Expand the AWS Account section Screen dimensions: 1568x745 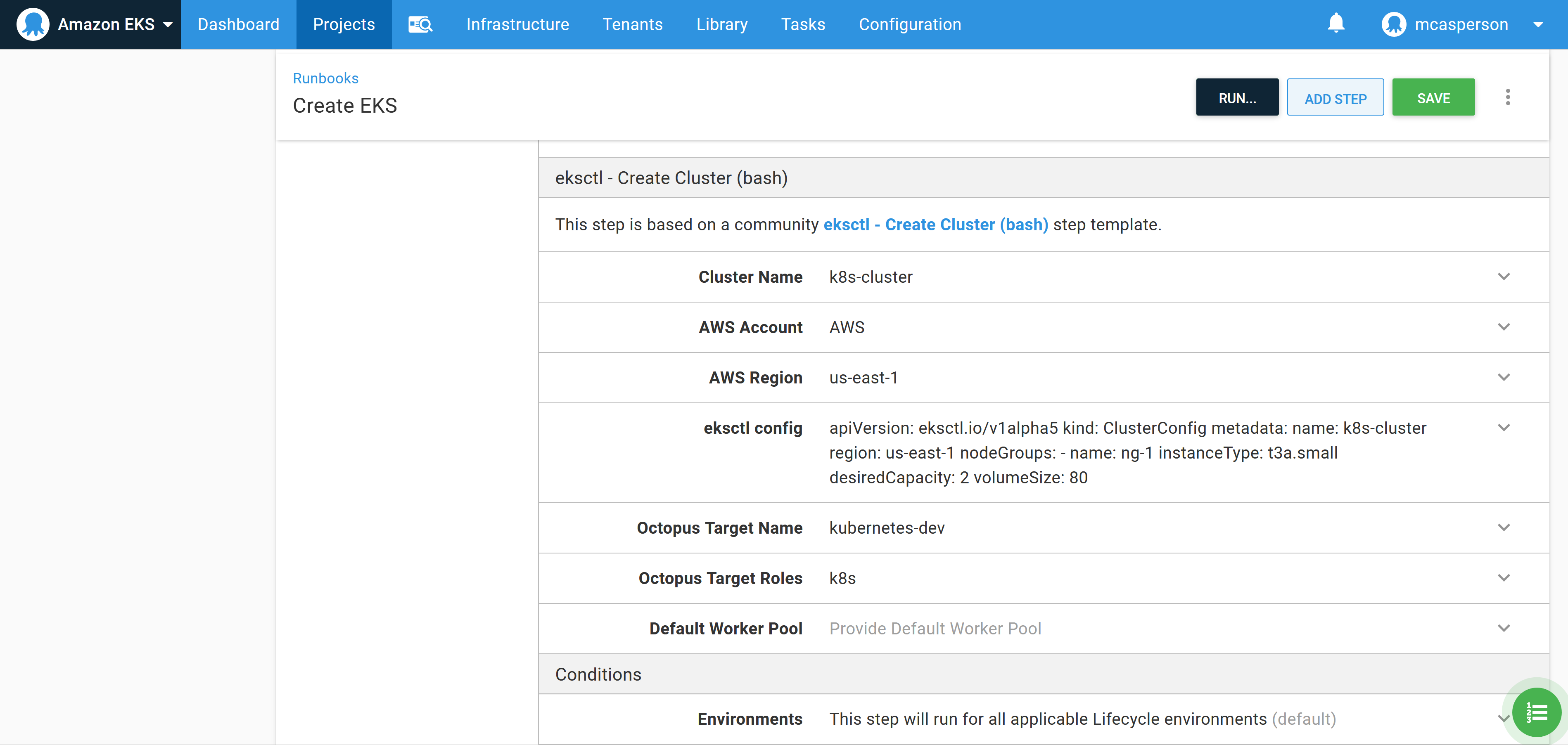(x=1504, y=327)
